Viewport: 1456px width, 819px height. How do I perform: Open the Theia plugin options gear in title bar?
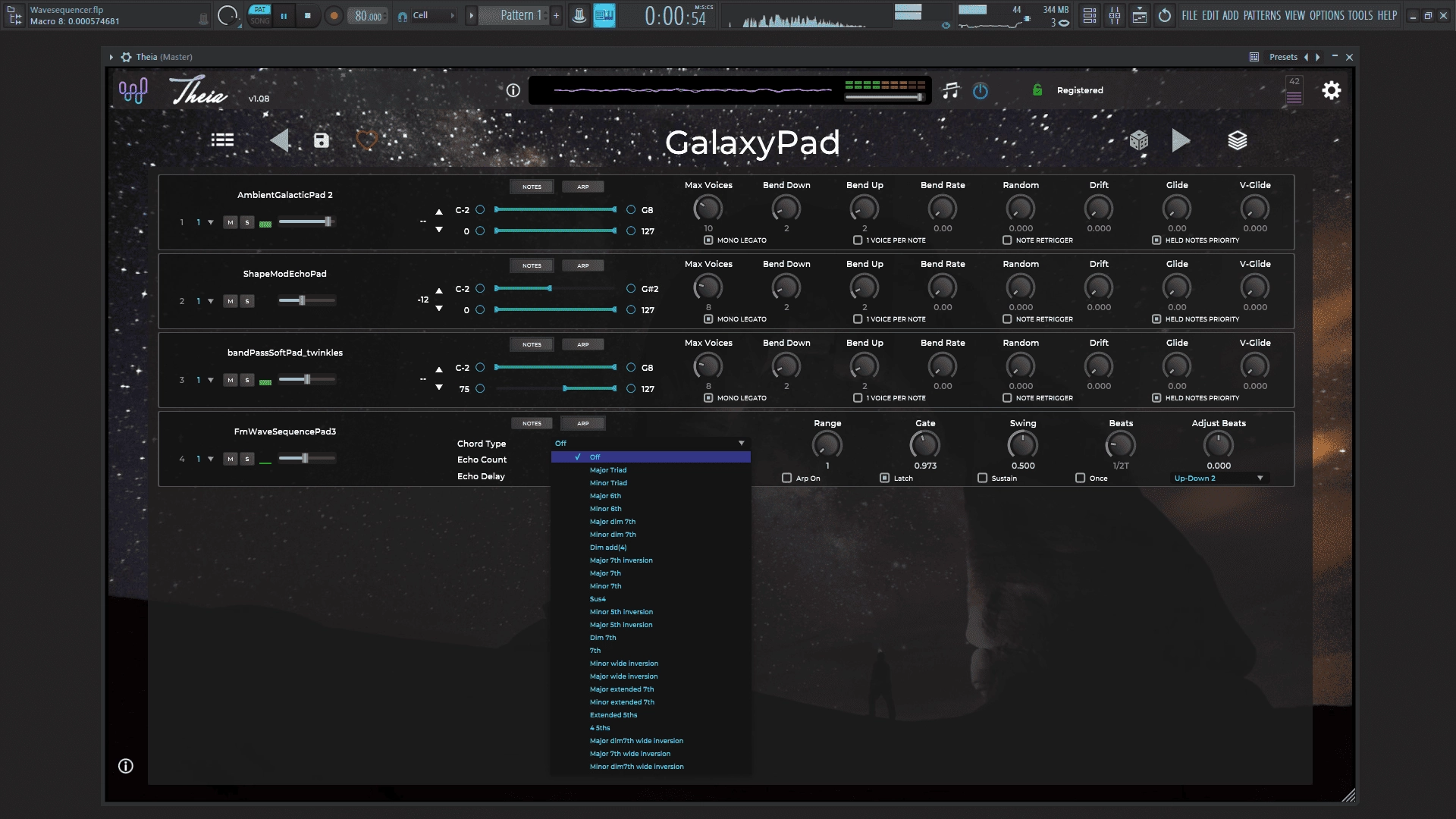(127, 57)
